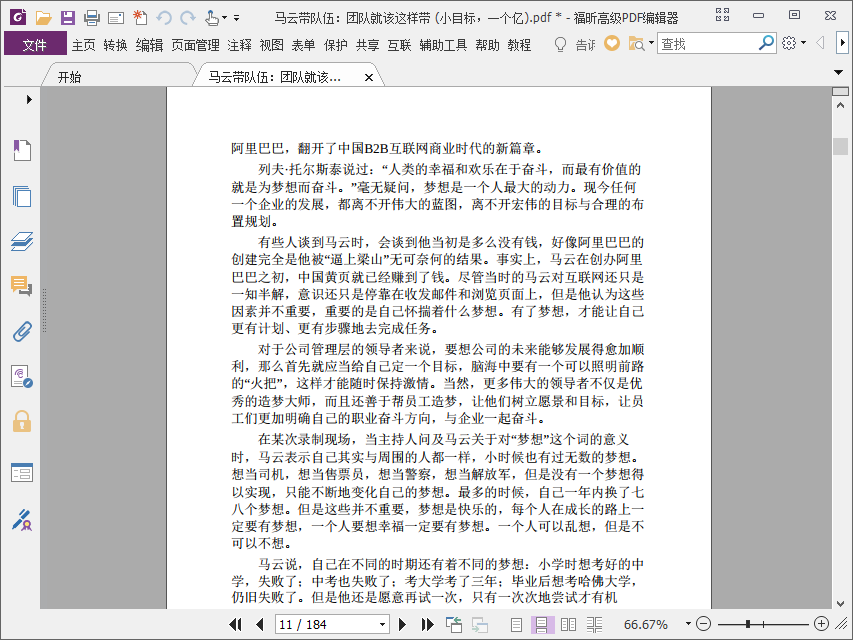Open the layers panel in the sidebar
Screen dimensions: 853x640
[22, 241]
